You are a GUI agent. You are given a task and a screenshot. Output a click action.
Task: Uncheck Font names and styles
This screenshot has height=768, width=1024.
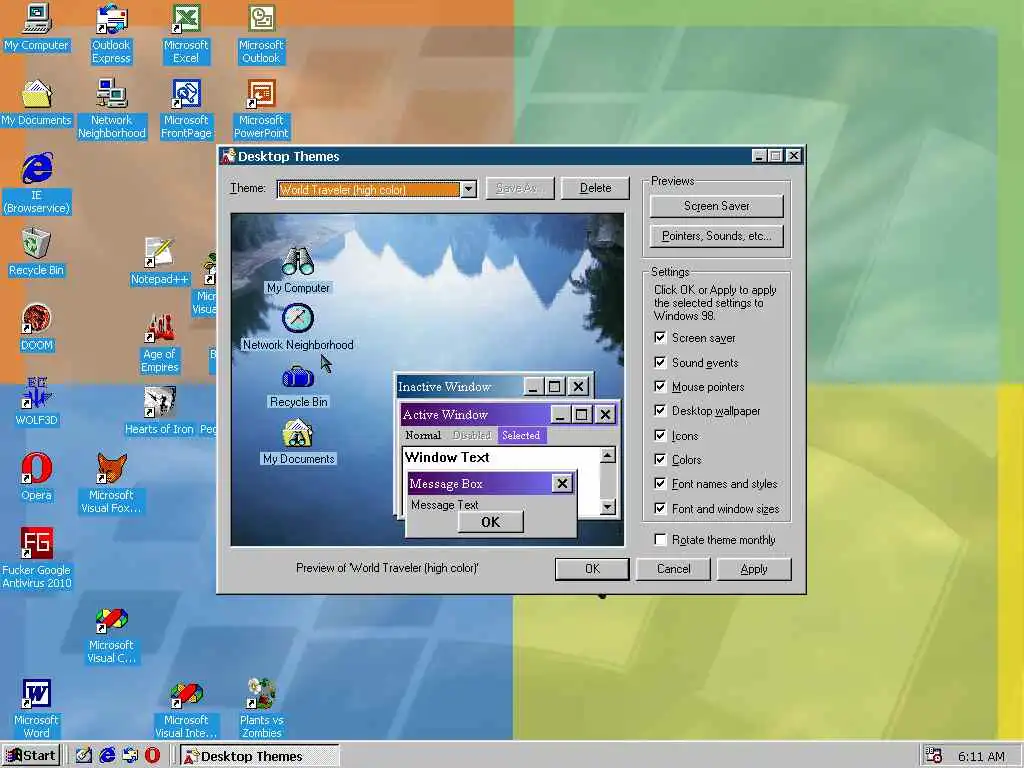(x=660, y=483)
